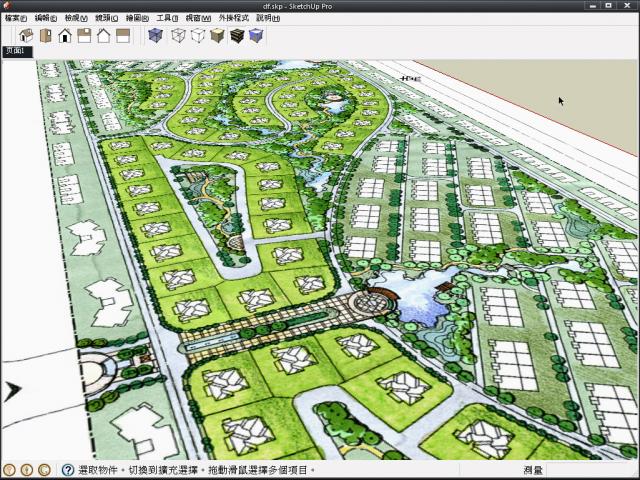The height and width of the screenshot is (480, 640).
Task: Open the 檔案 (File) menu
Action: (16, 18)
